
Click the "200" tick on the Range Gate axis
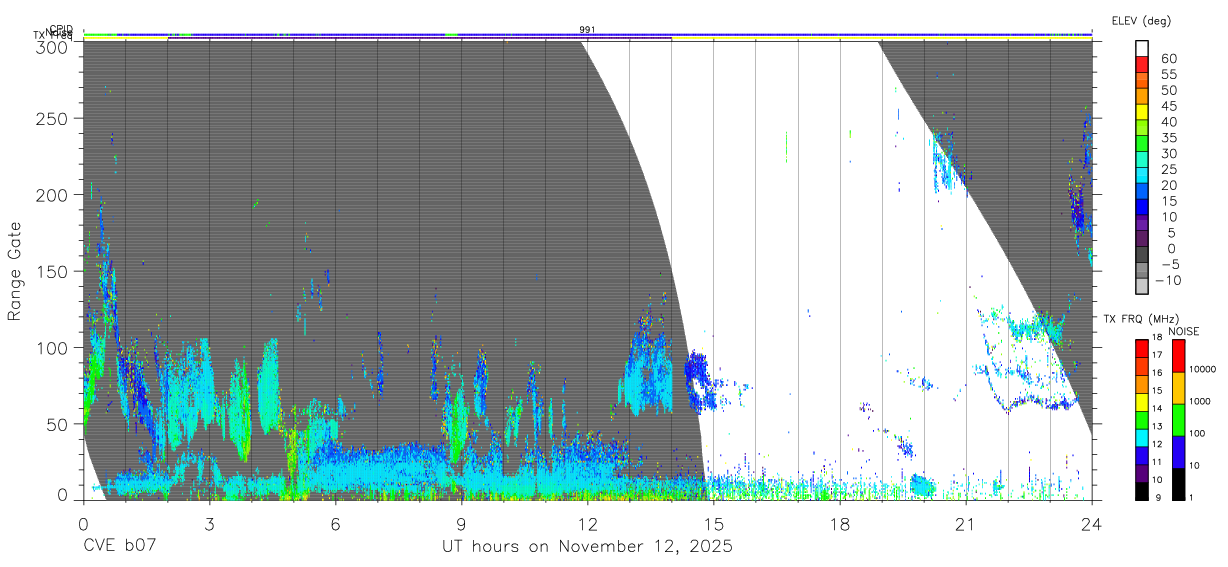tap(52, 195)
